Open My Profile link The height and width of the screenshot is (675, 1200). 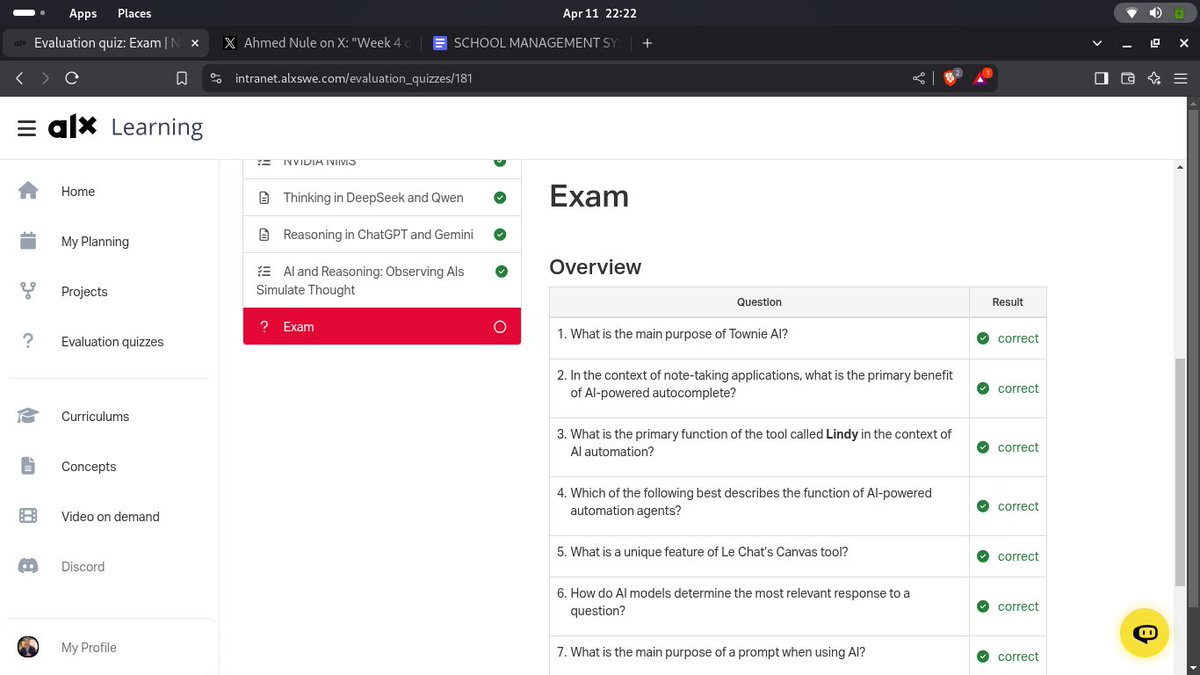pyautogui.click(x=88, y=647)
